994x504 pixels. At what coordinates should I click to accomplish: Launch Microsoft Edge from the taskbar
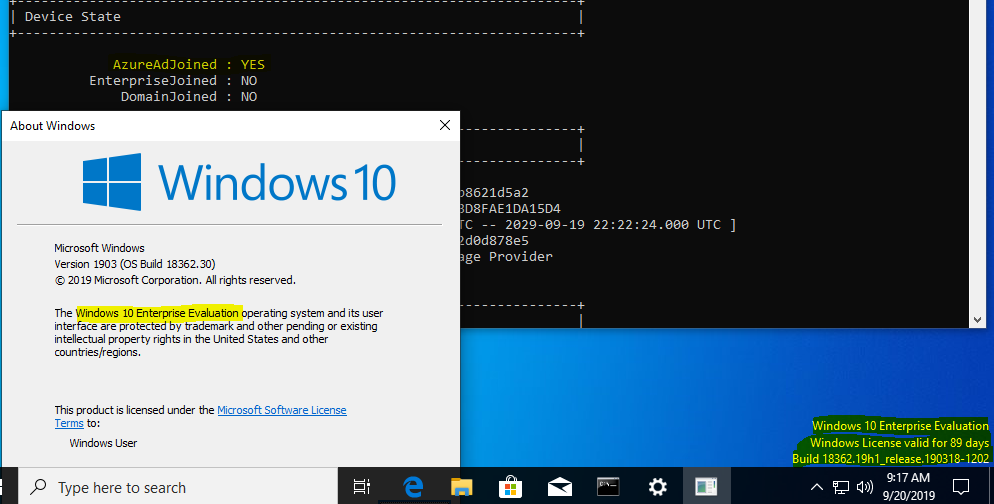point(413,487)
